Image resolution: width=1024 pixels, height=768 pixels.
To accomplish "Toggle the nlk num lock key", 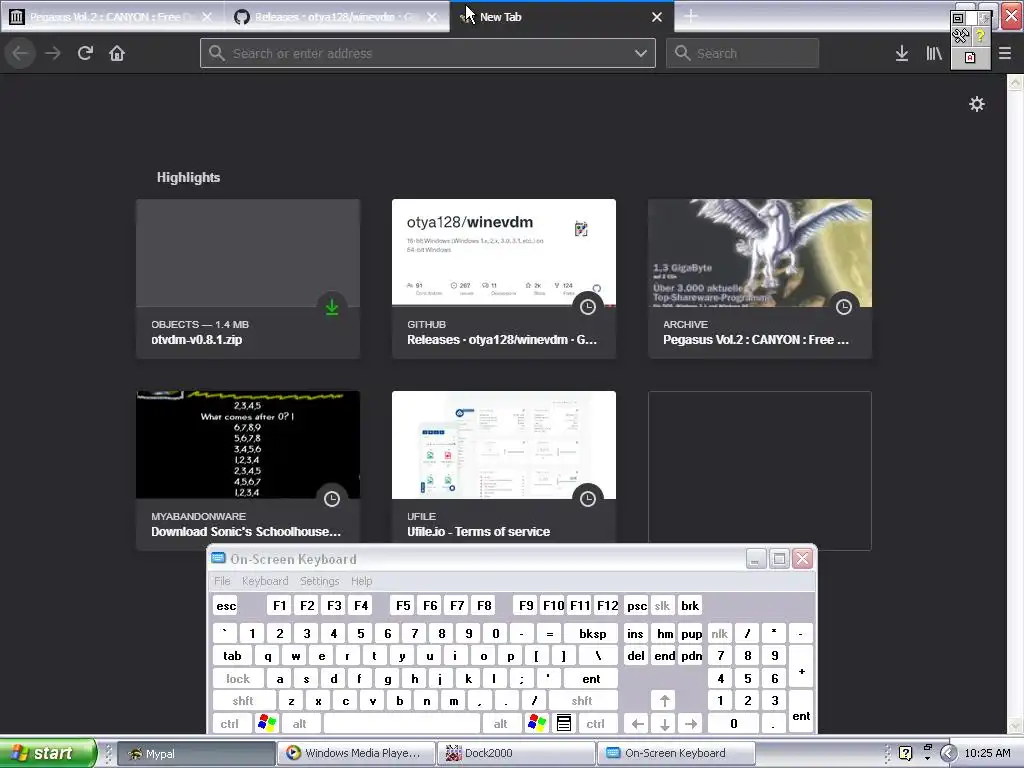I will (x=719, y=633).
